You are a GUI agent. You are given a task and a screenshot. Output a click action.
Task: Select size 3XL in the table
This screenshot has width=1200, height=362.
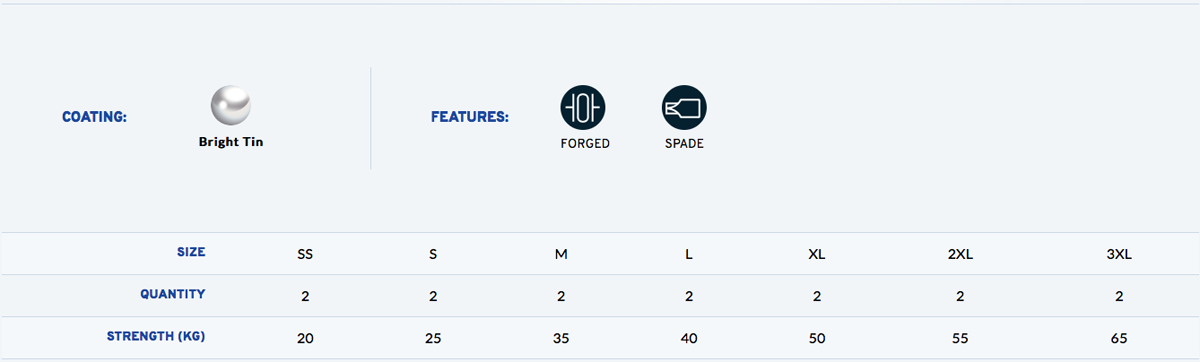[x=1119, y=254]
